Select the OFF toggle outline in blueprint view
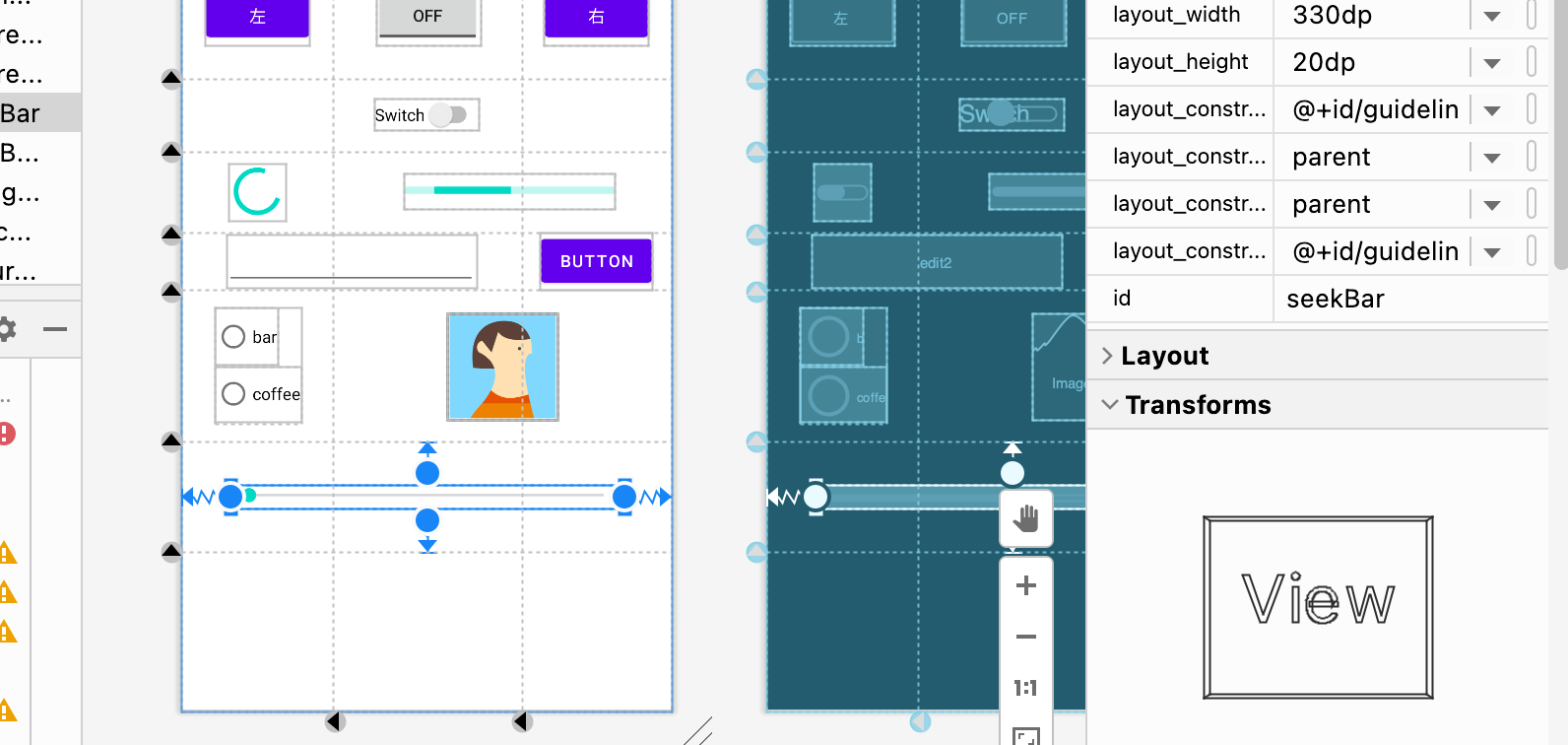Viewport: 1568px width, 745px height. pyautogui.click(x=1013, y=20)
